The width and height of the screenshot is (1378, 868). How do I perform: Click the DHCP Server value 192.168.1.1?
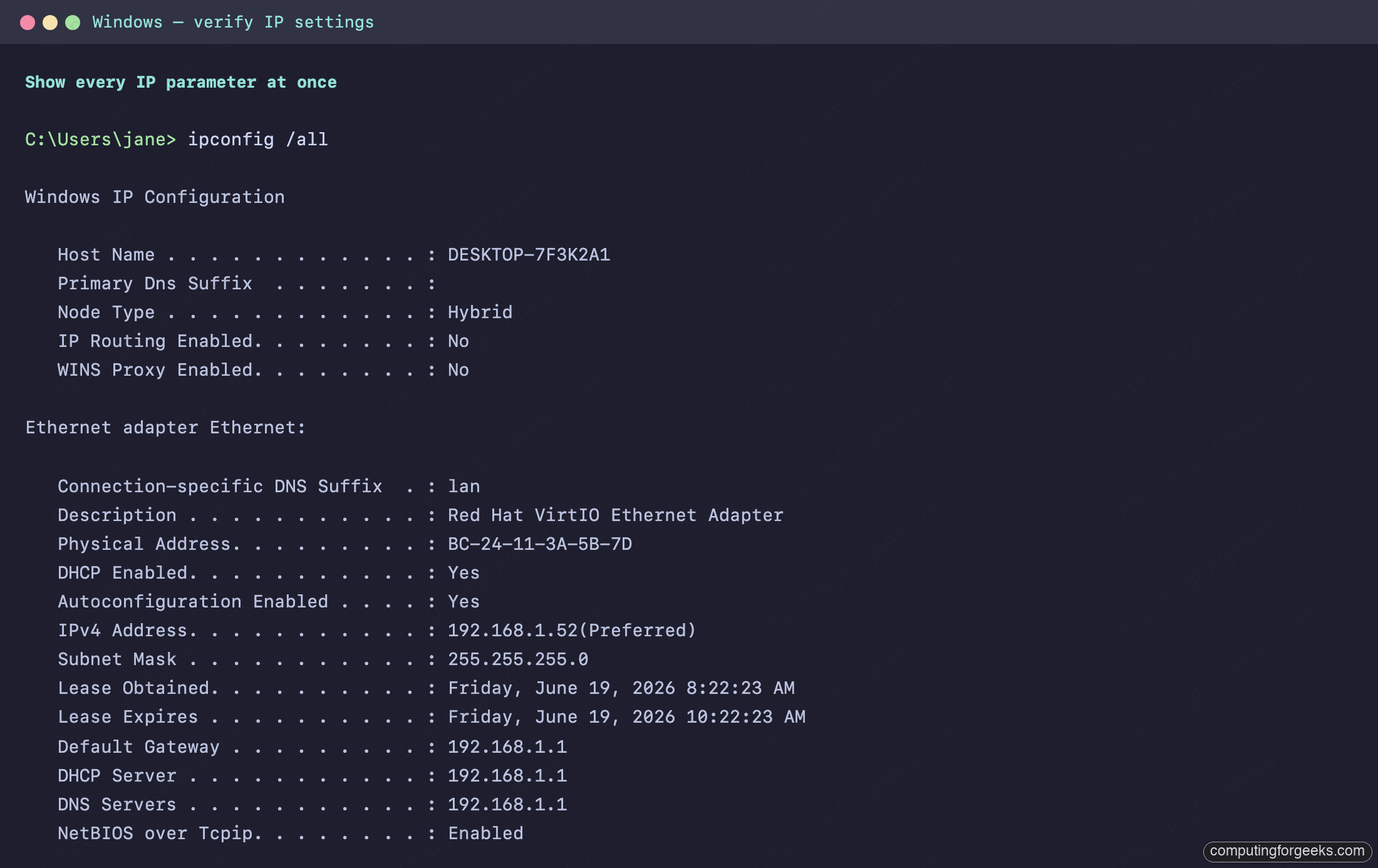pyautogui.click(x=507, y=776)
